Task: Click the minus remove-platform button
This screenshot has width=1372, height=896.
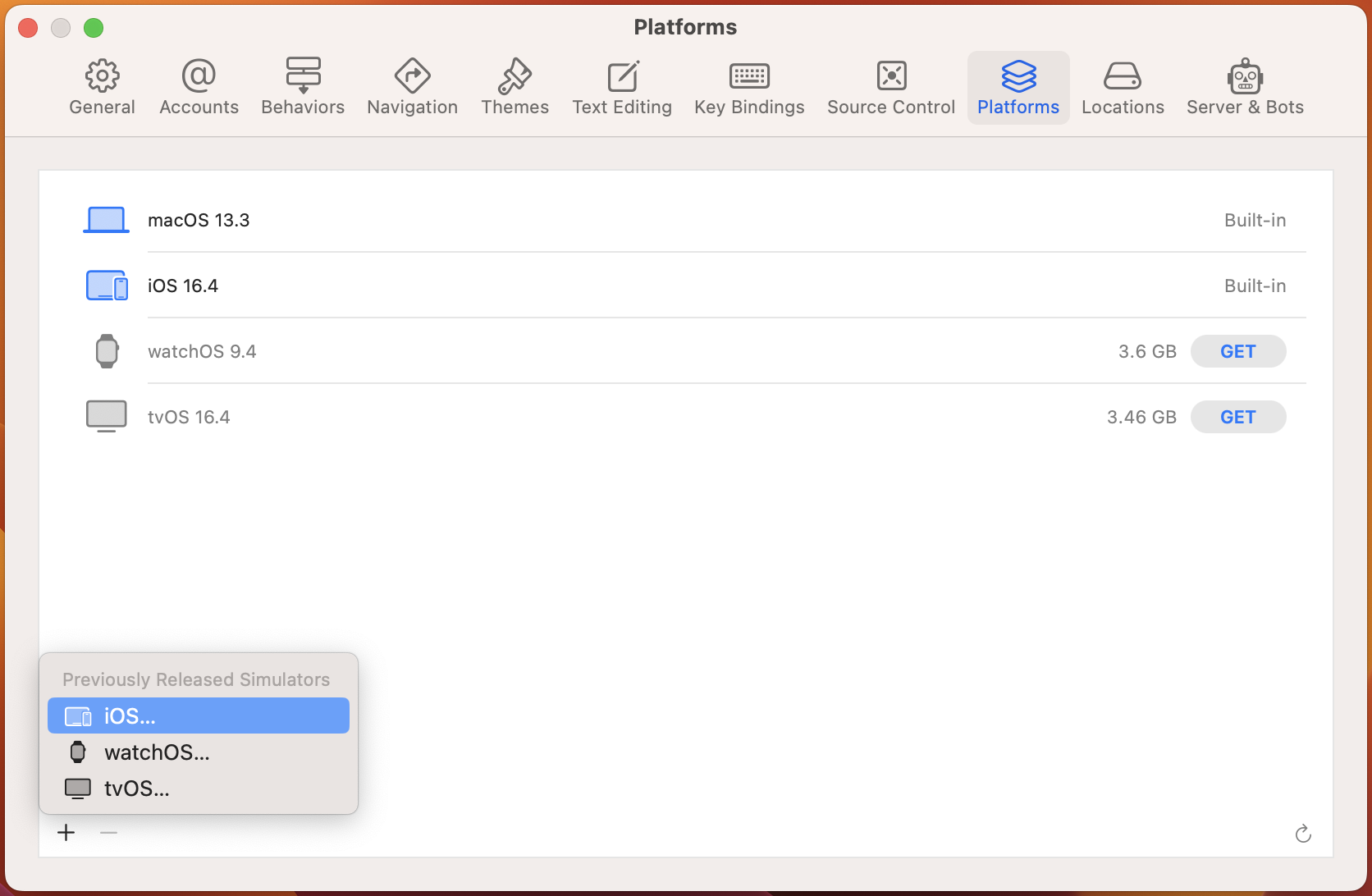Action: [108, 833]
